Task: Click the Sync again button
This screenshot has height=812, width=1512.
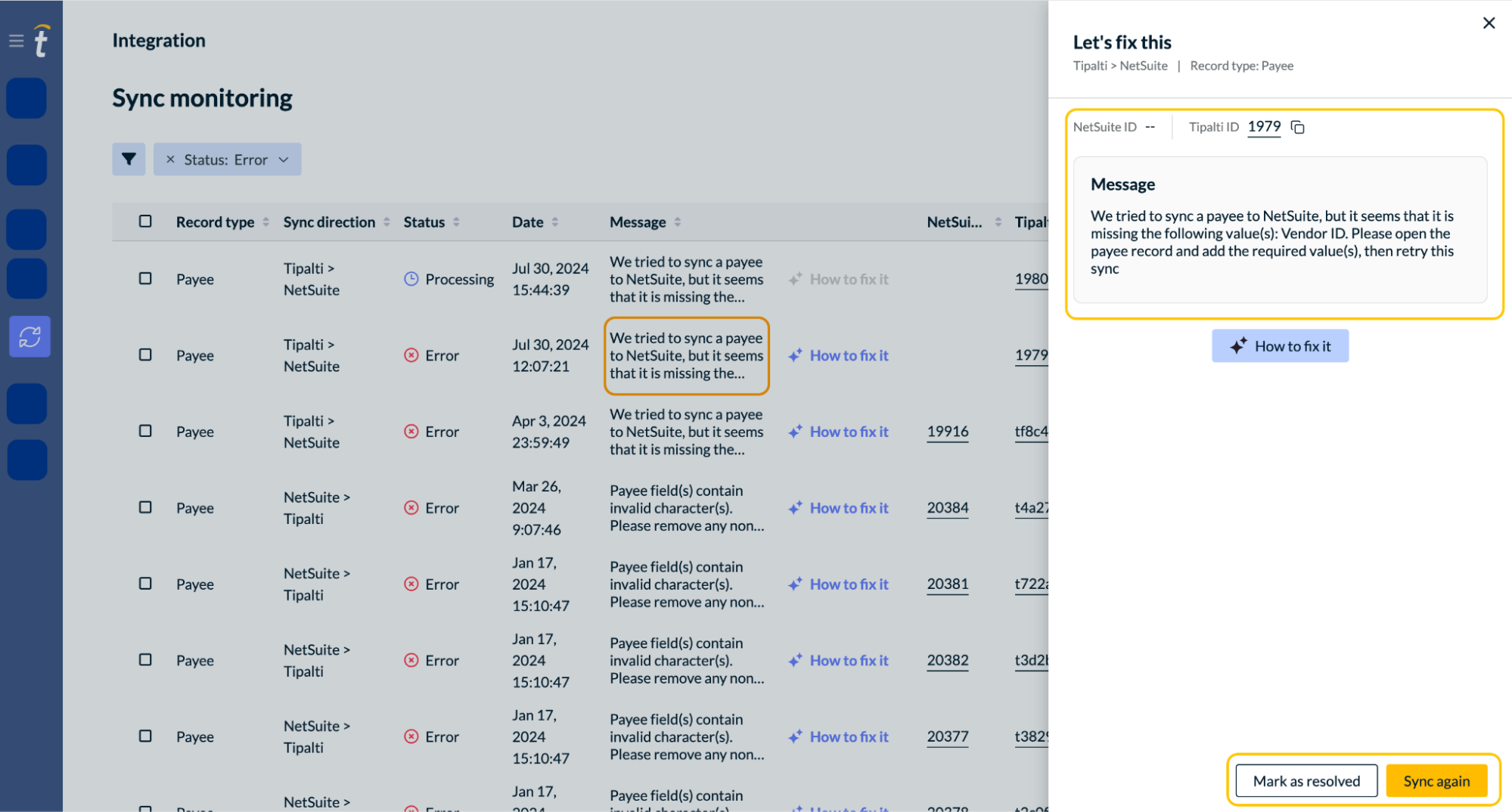Action: pyautogui.click(x=1436, y=780)
